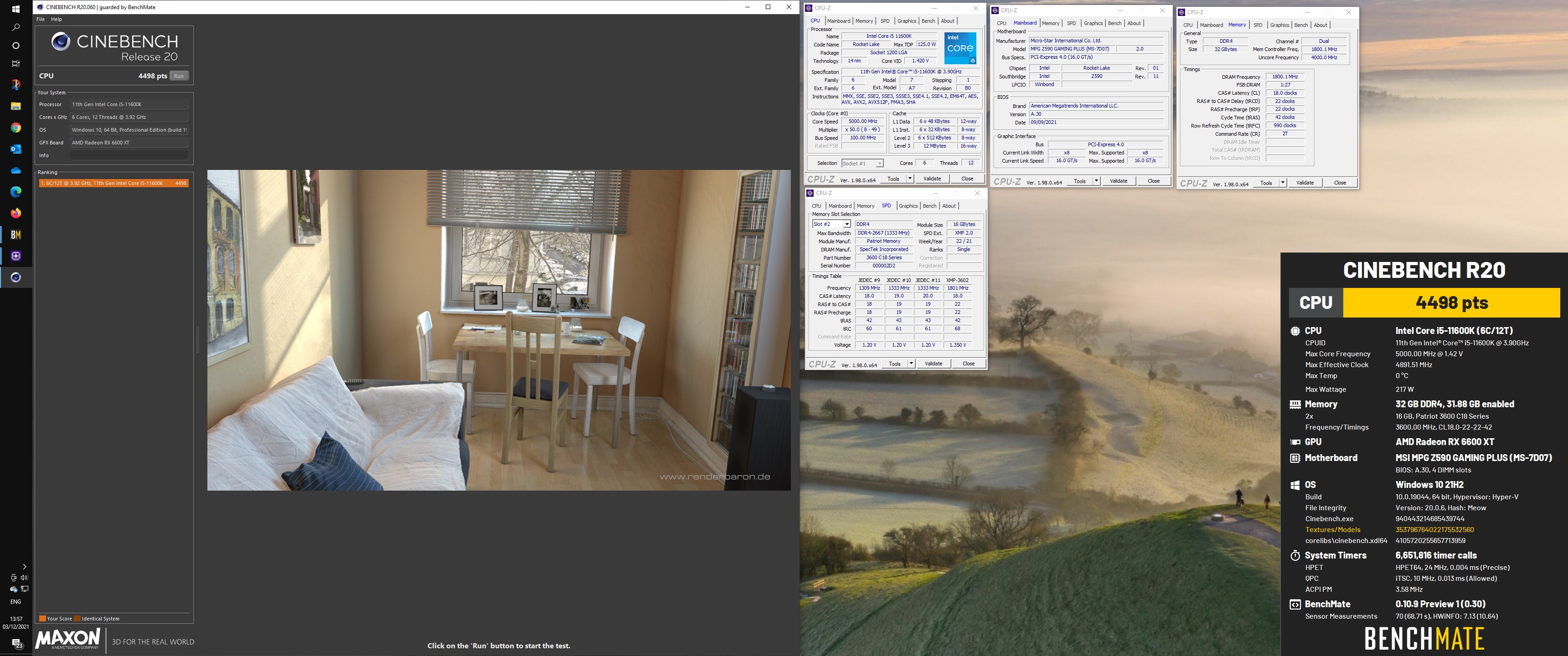Open Outlook from the taskbar
Screen dimensions: 1568x656
(16, 149)
